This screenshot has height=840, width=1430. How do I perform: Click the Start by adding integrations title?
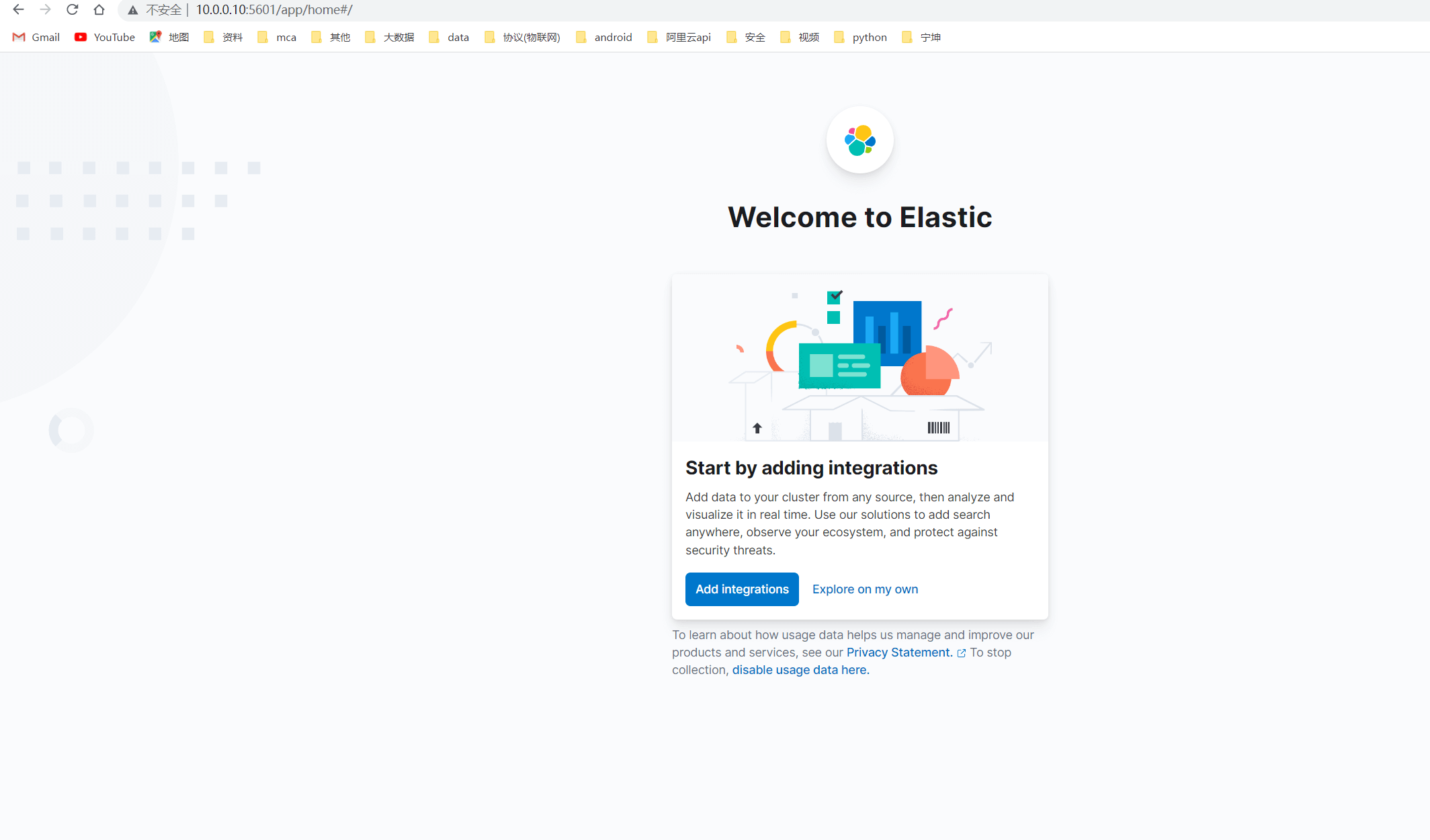click(811, 468)
